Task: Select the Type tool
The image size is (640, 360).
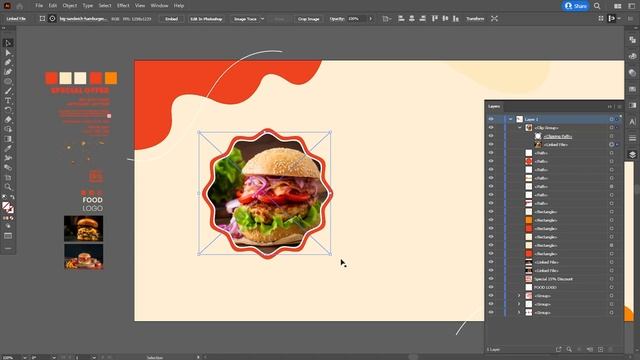Action: pyautogui.click(x=8, y=100)
